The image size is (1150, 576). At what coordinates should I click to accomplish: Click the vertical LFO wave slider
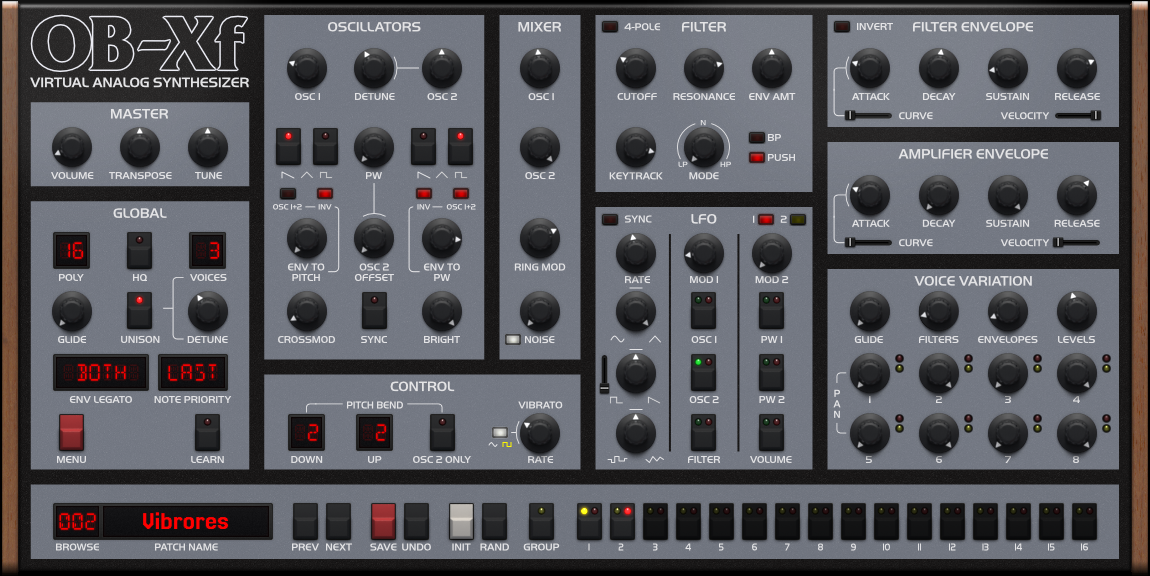(604, 374)
